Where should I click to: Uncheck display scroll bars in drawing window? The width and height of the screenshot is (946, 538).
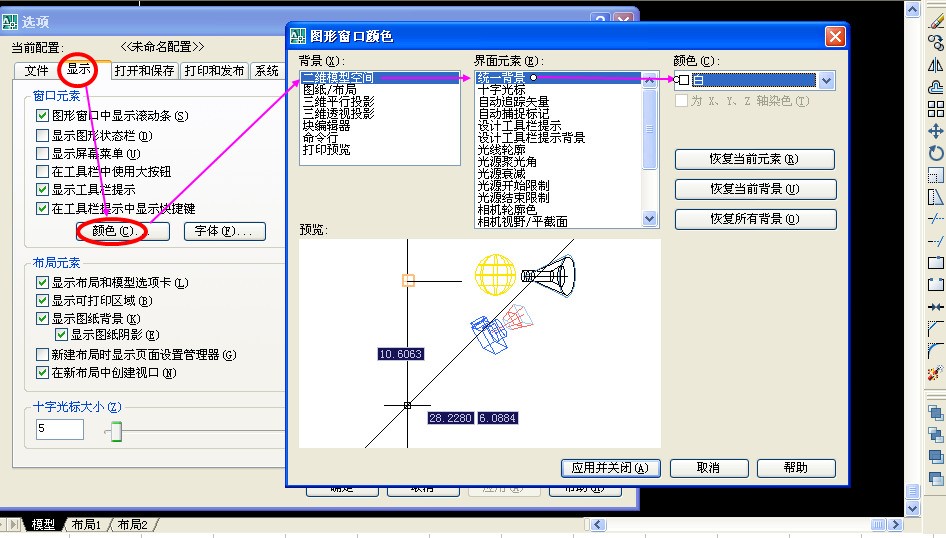(42, 117)
